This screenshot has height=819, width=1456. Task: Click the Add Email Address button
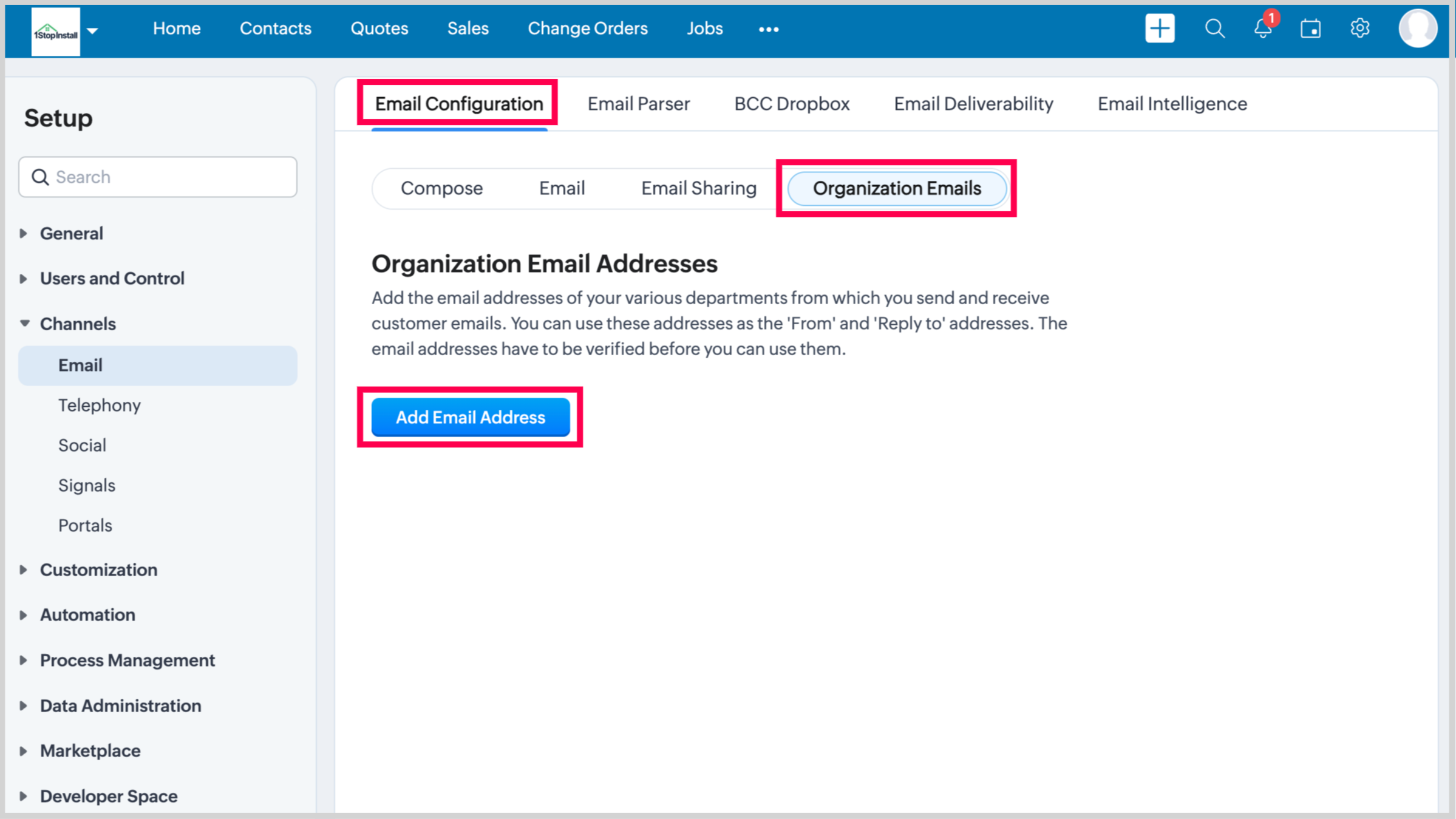470,417
